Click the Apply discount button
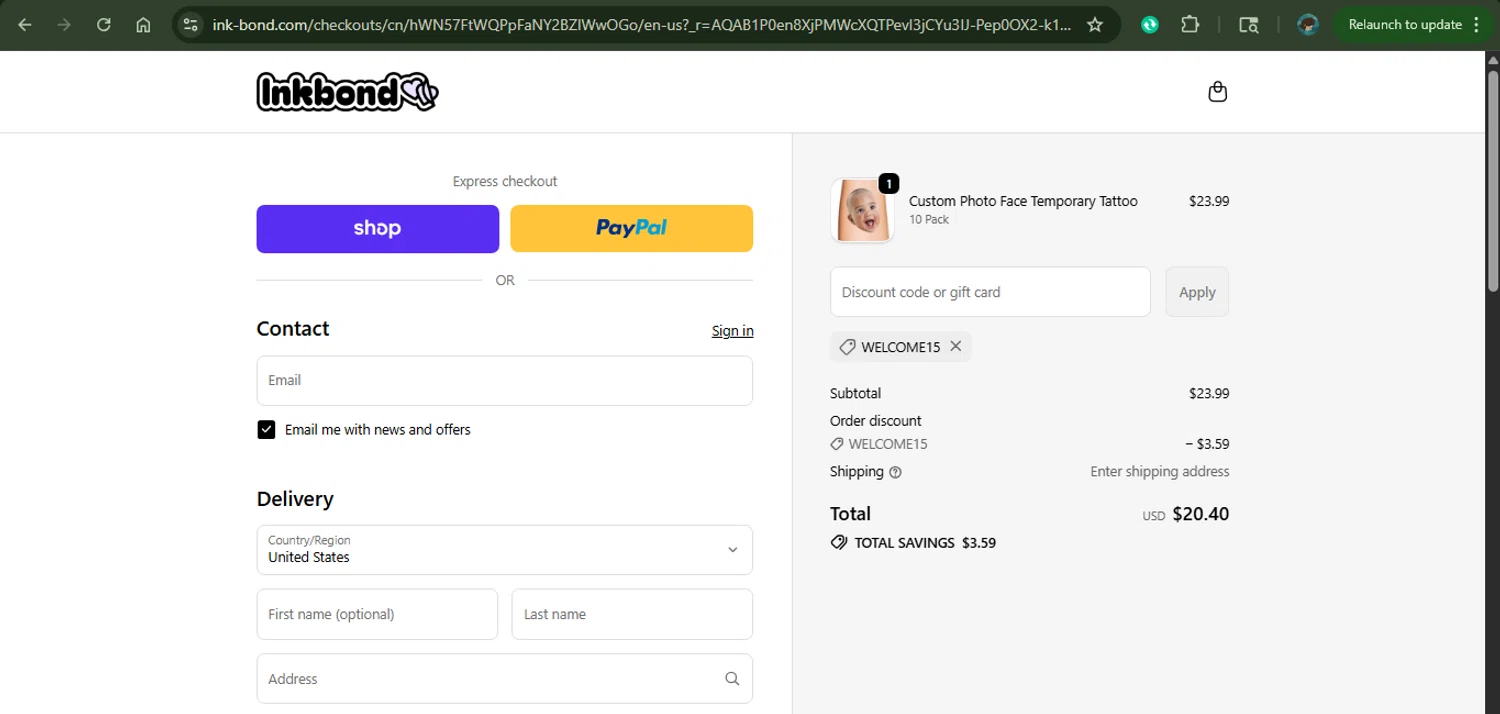This screenshot has width=1500, height=714. tap(1197, 292)
